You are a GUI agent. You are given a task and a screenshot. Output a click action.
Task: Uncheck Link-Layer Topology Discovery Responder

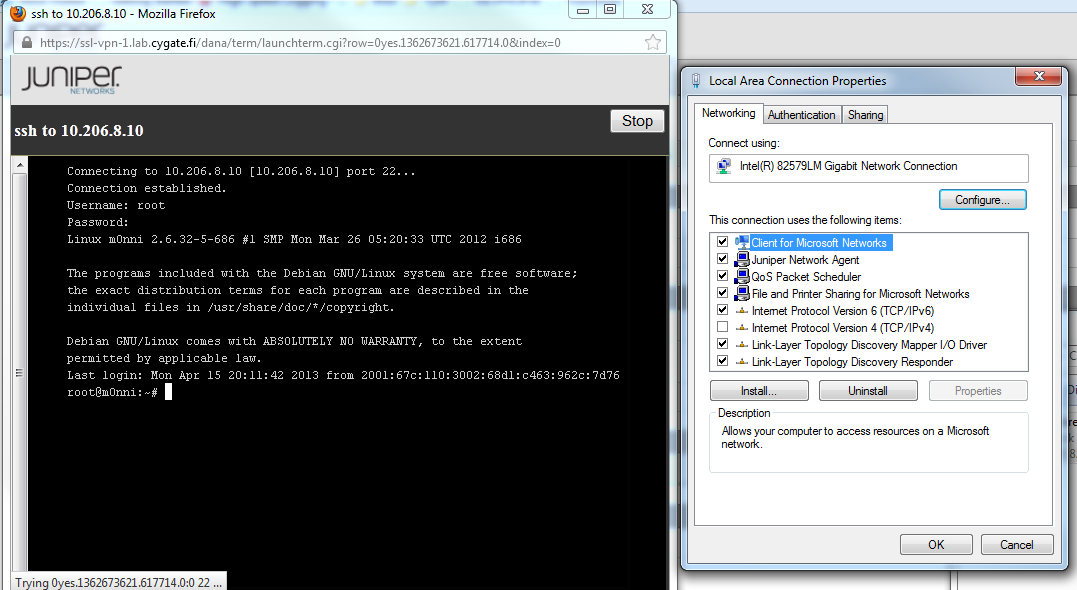(x=723, y=361)
